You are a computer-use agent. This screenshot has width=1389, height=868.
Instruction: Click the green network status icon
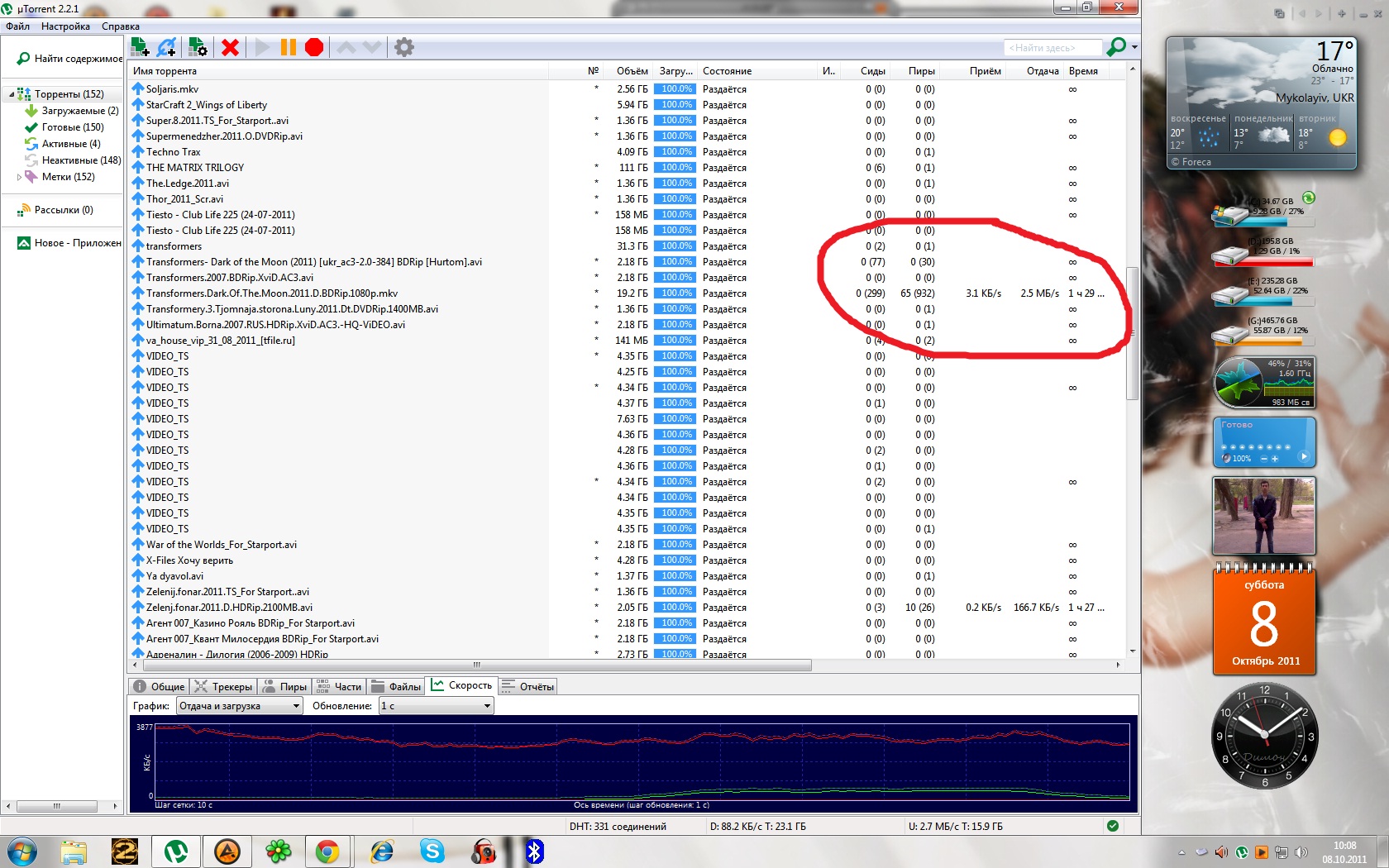(1113, 826)
